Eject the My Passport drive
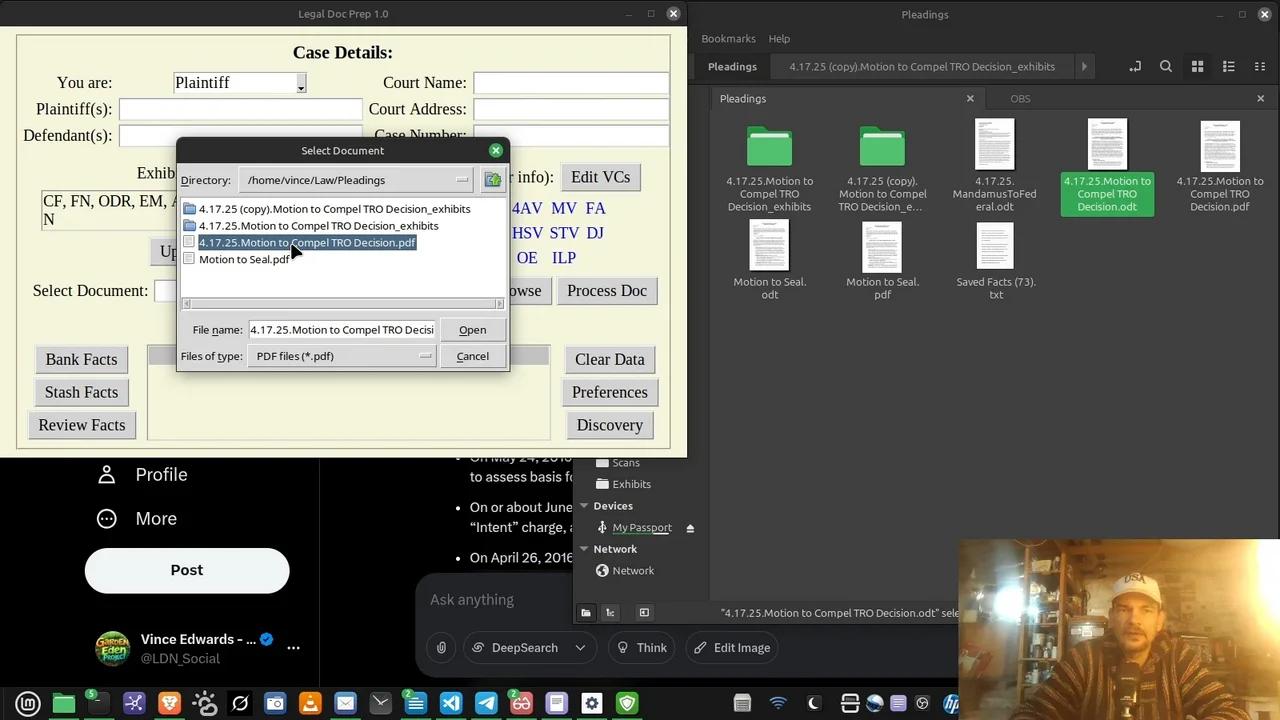 (x=690, y=528)
